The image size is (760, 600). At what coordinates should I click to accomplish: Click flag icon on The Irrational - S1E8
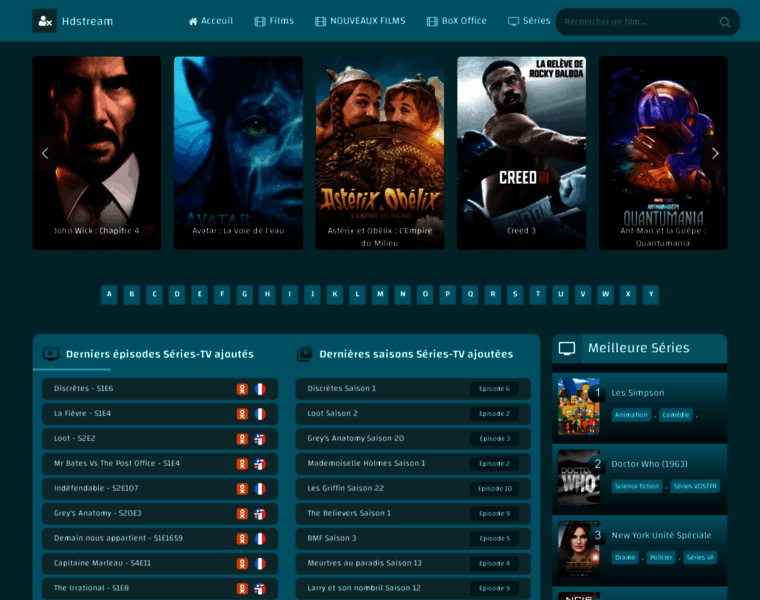click(x=260, y=588)
